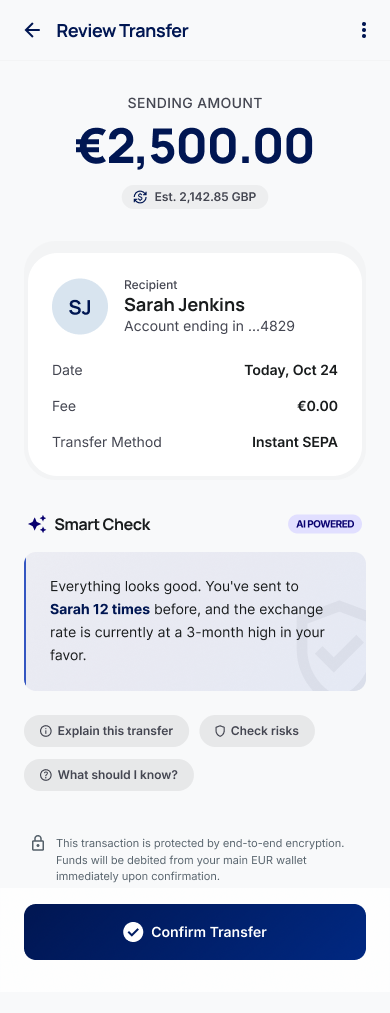Tap the Sarah Jenkins recipient name
This screenshot has width=390, height=1013.
coord(184,305)
